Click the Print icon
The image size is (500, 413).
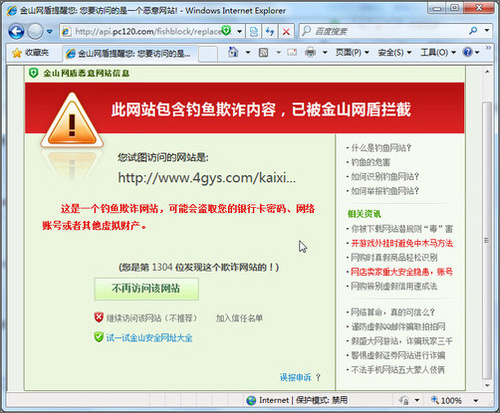click(x=310, y=52)
